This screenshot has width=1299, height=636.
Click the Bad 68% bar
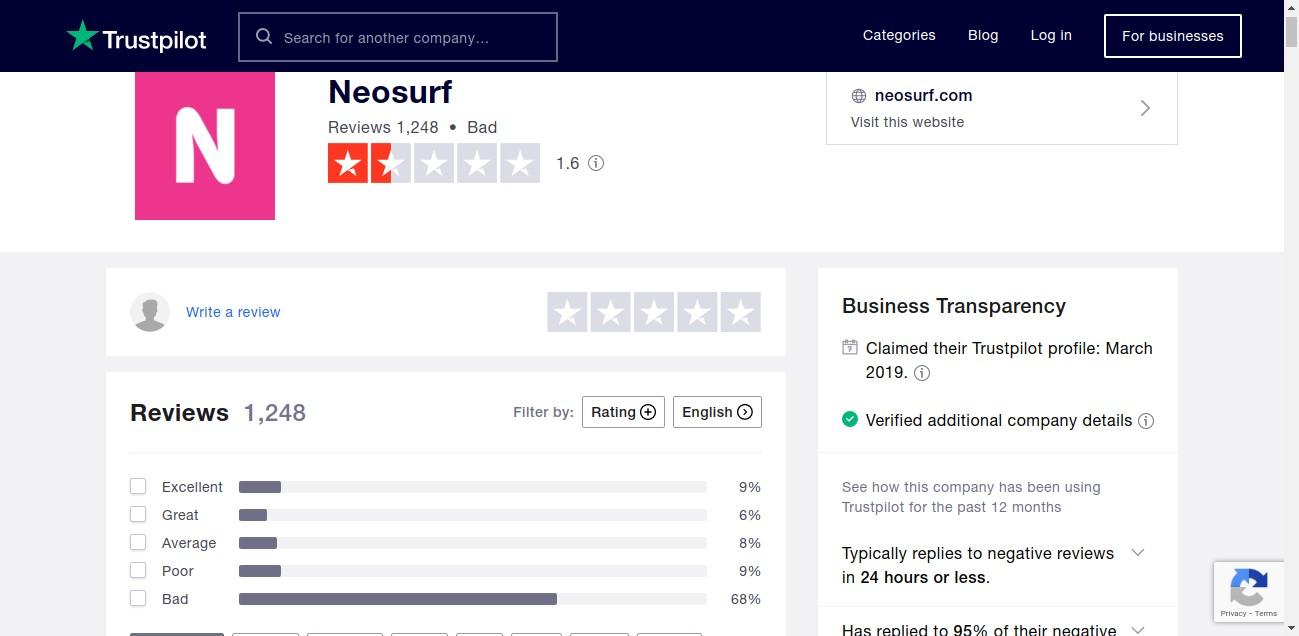click(472, 599)
